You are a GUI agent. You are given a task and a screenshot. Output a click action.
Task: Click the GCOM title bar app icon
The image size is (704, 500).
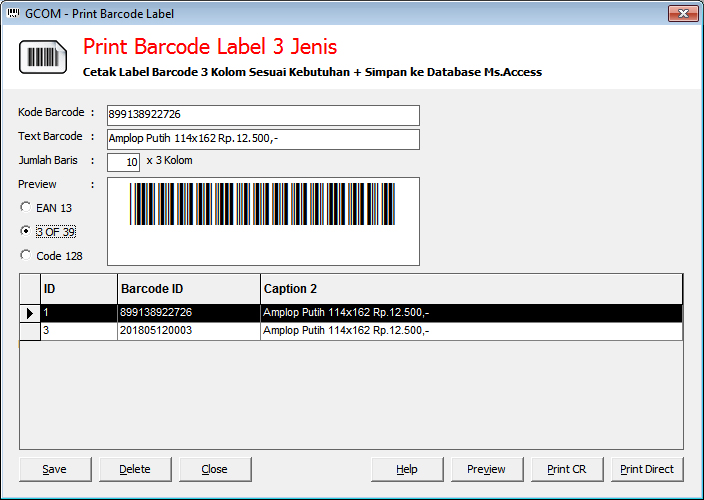[x=13, y=13]
